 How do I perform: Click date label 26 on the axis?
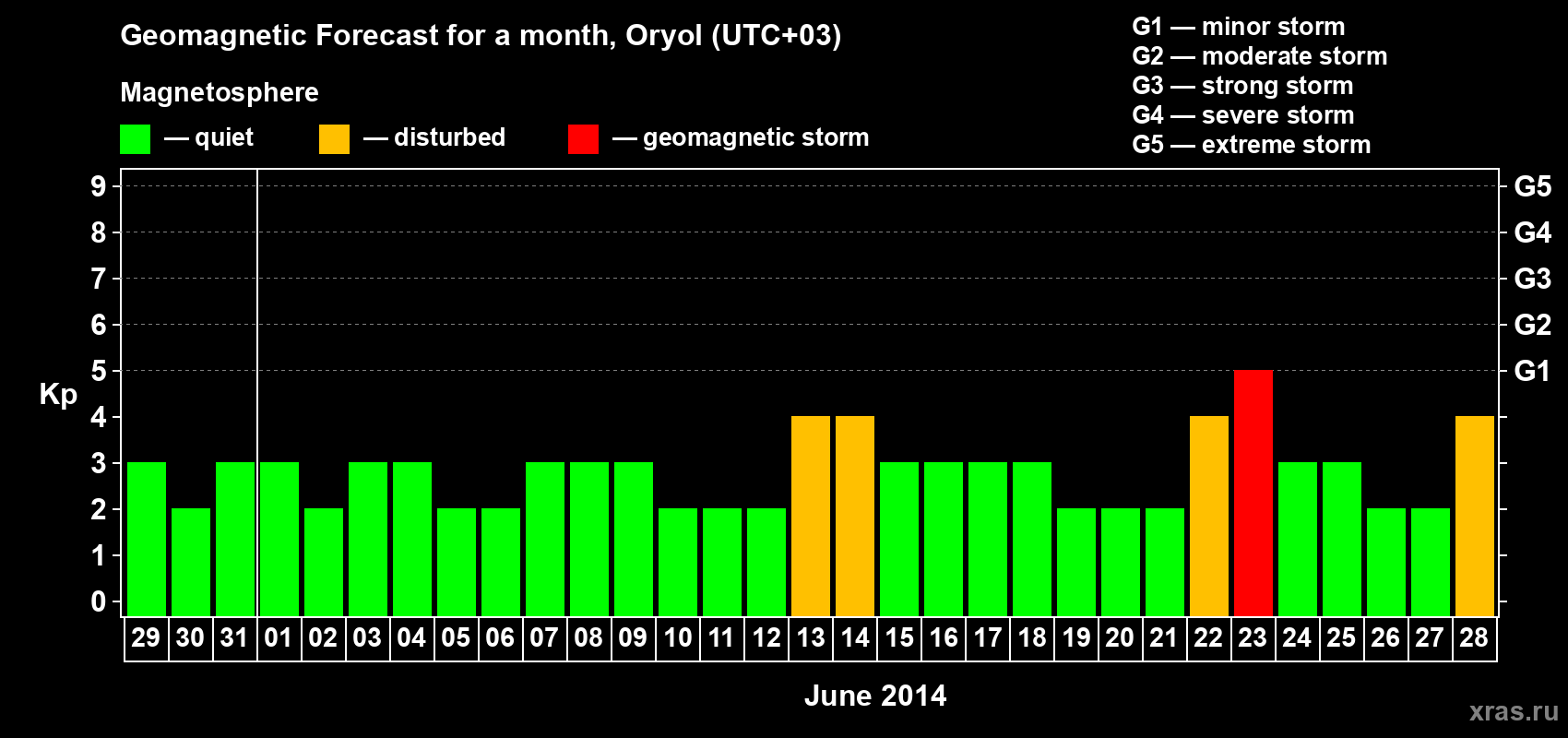tap(1385, 638)
